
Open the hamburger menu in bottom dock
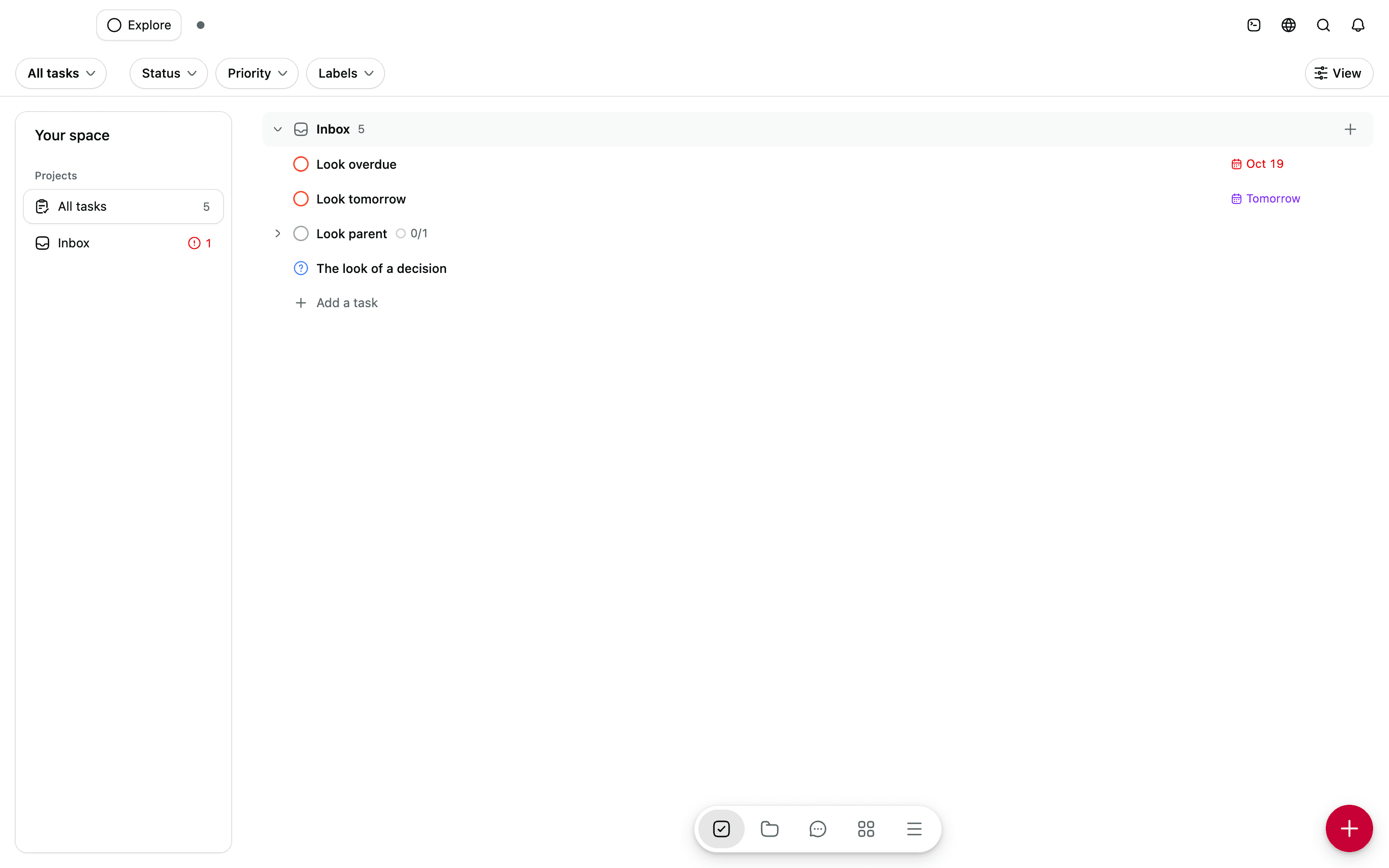pos(914,829)
